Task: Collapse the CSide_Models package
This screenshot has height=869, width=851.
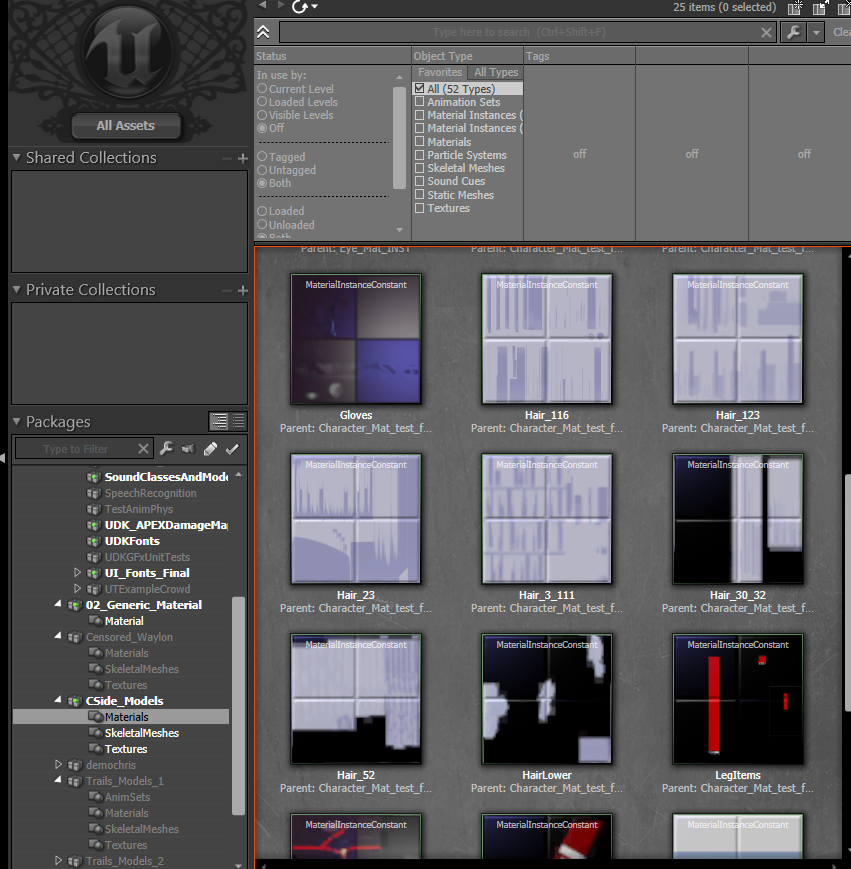Action: coord(58,701)
